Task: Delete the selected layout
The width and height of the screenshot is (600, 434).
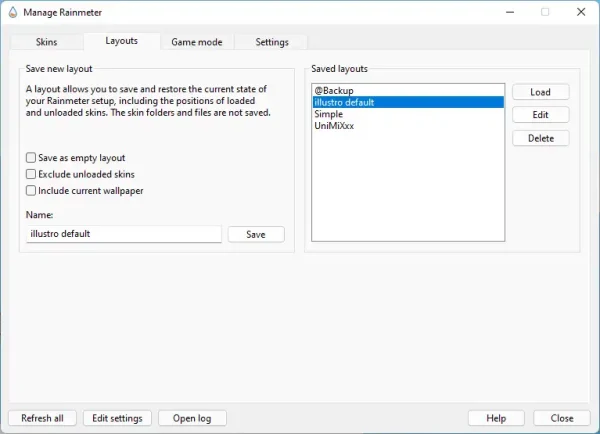Action: click(x=541, y=138)
